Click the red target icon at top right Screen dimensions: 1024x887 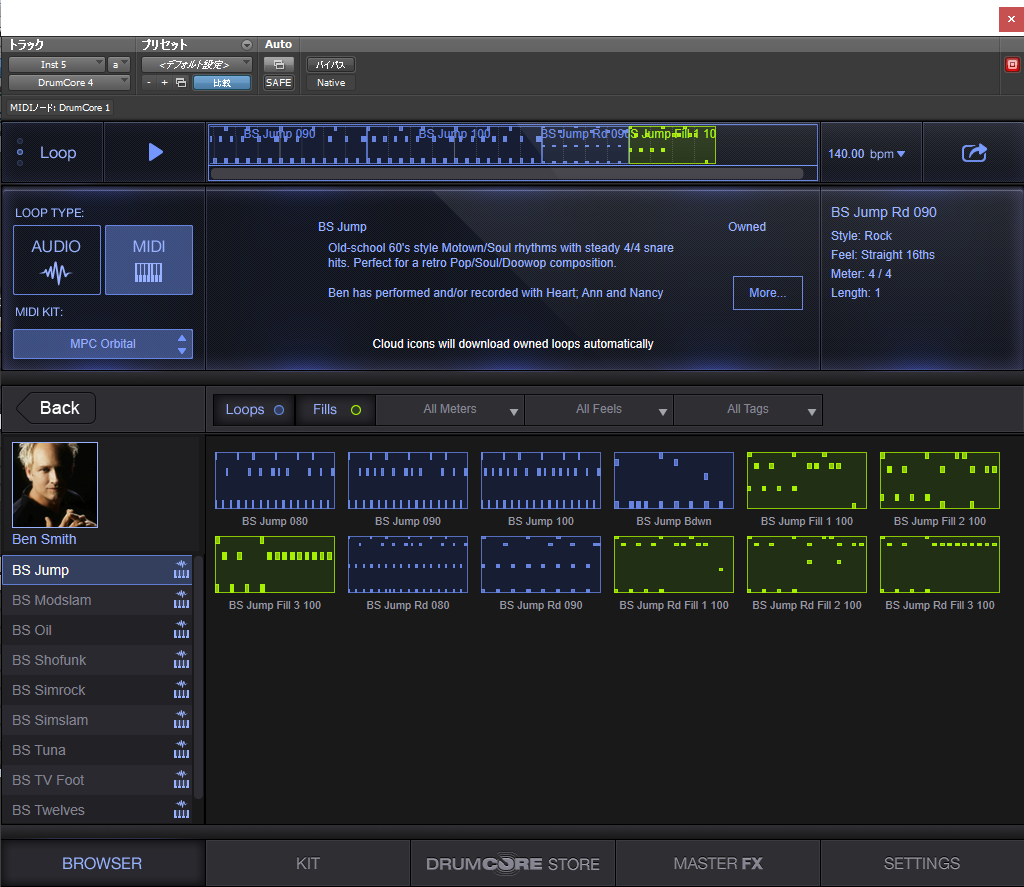click(1012, 64)
